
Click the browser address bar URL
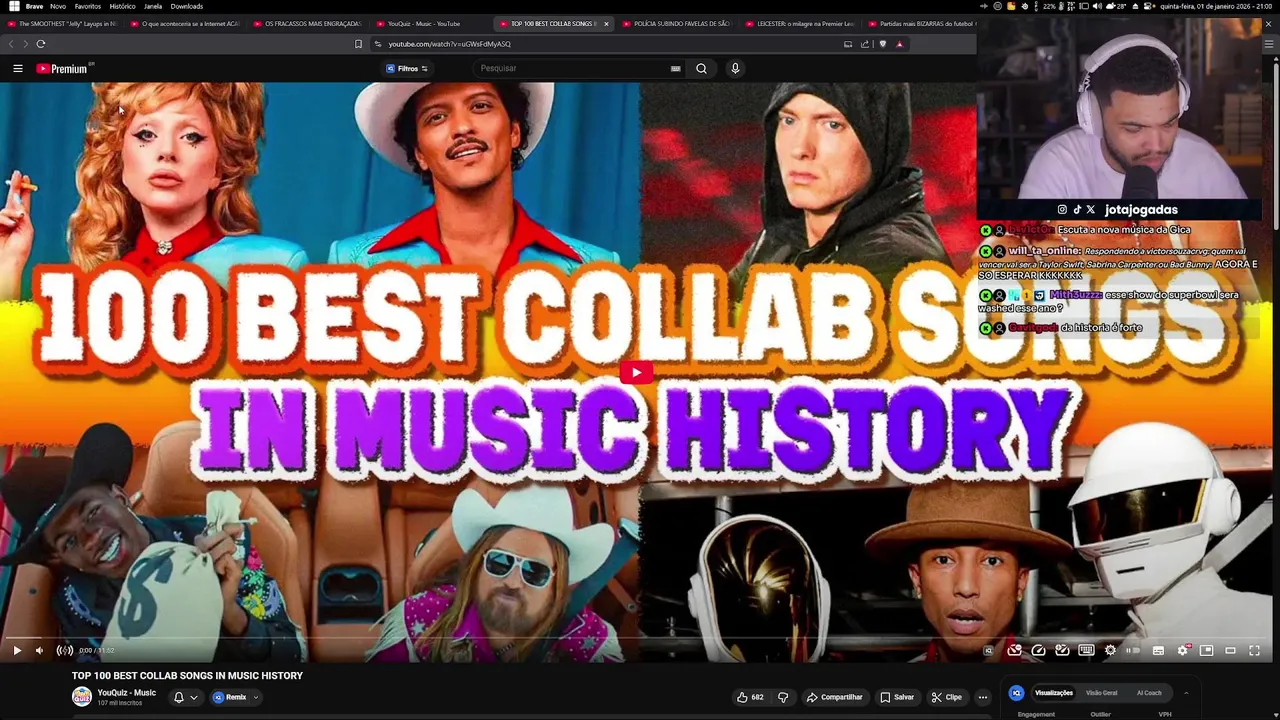449,44
